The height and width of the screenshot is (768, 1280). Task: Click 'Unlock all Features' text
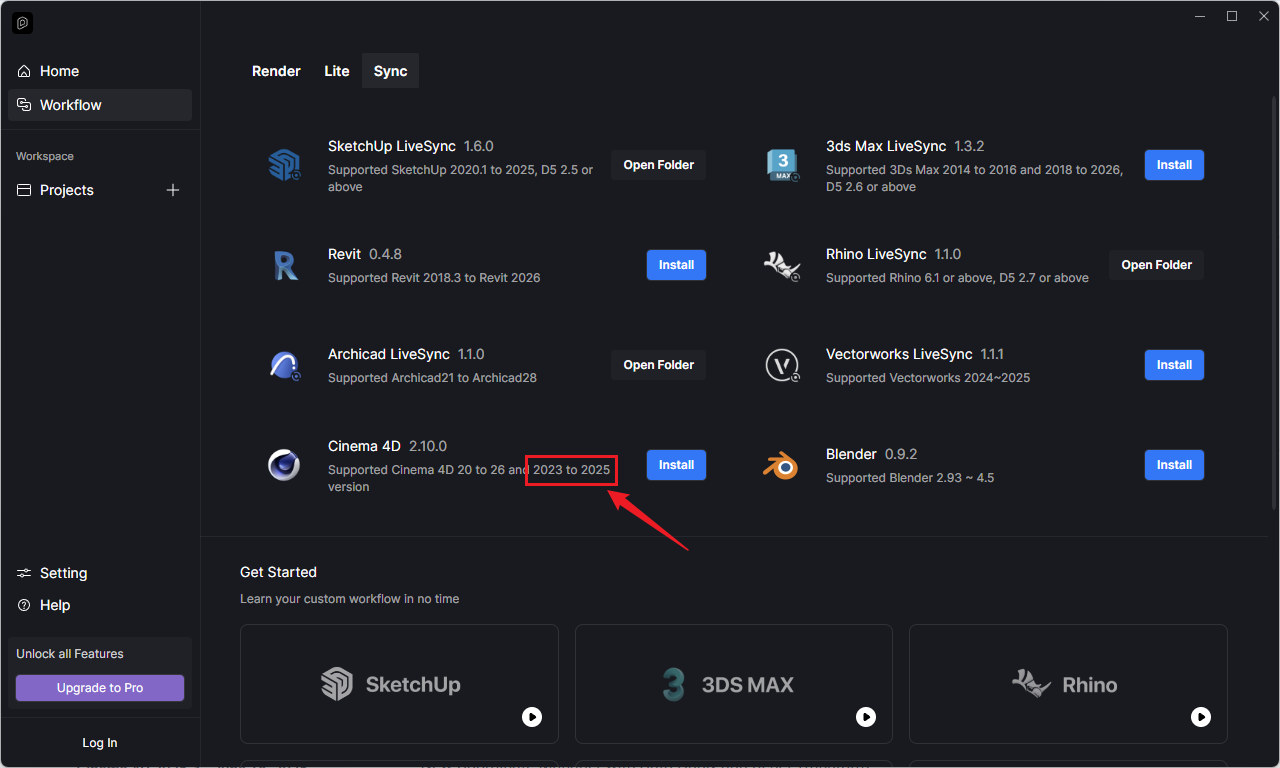(70, 654)
